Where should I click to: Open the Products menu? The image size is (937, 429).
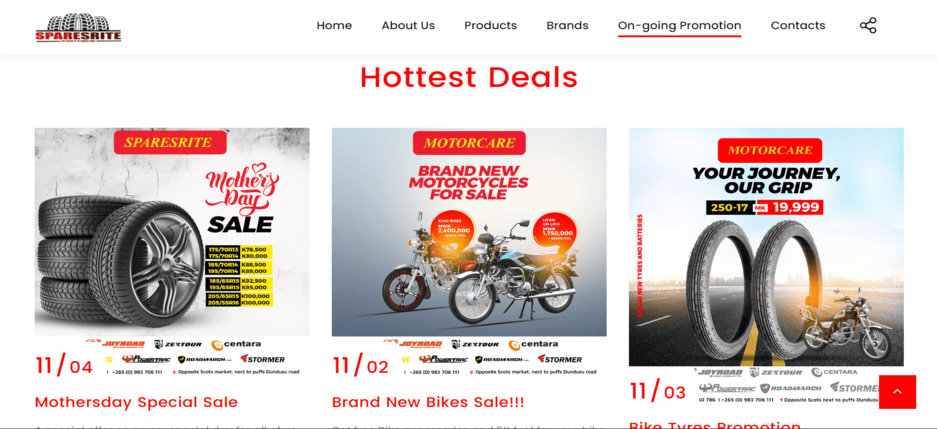click(x=491, y=26)
